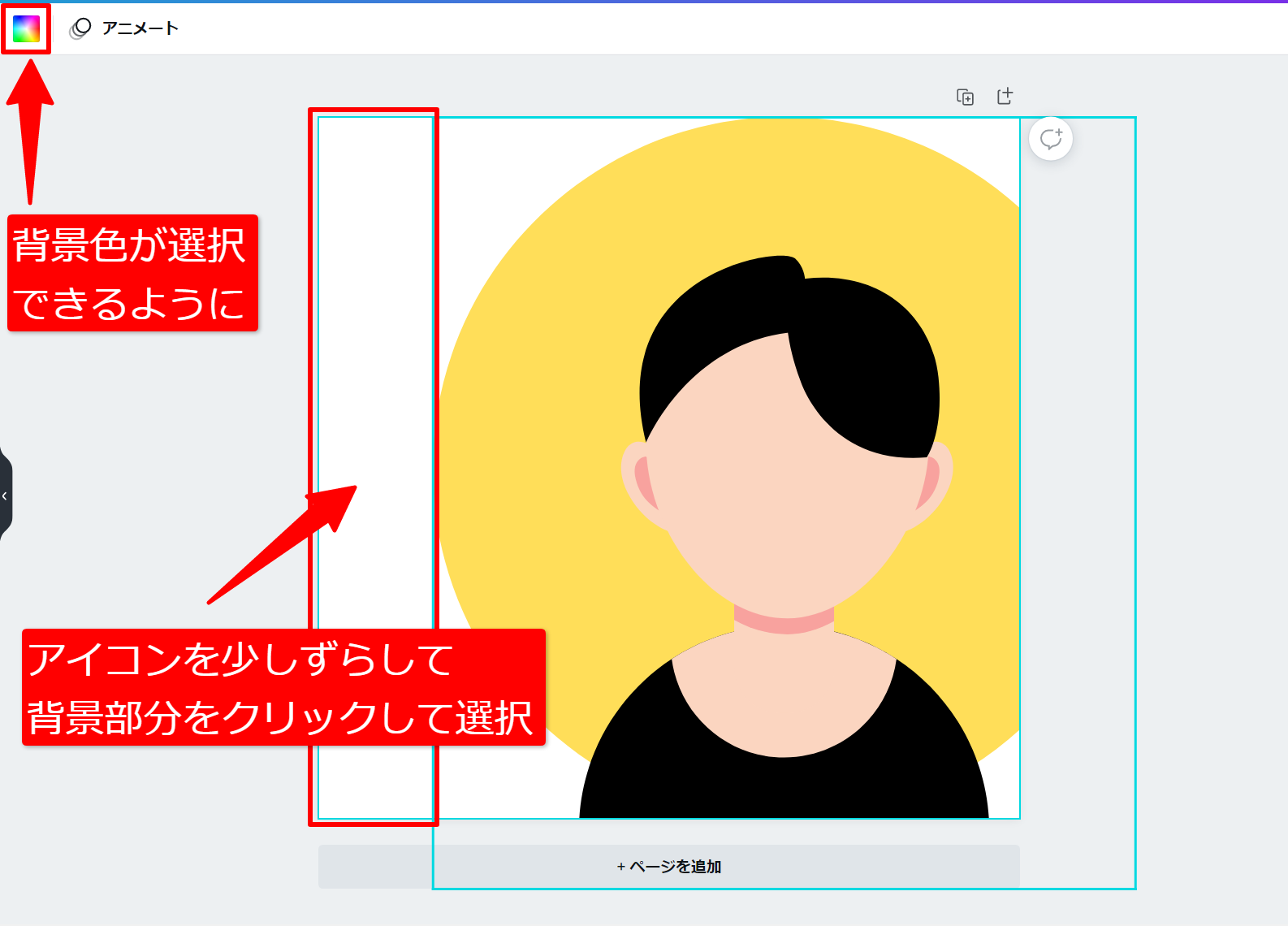Collapse the side panel with the chevron handle
The image size is (1288, 926).
(x=5, y=495)
